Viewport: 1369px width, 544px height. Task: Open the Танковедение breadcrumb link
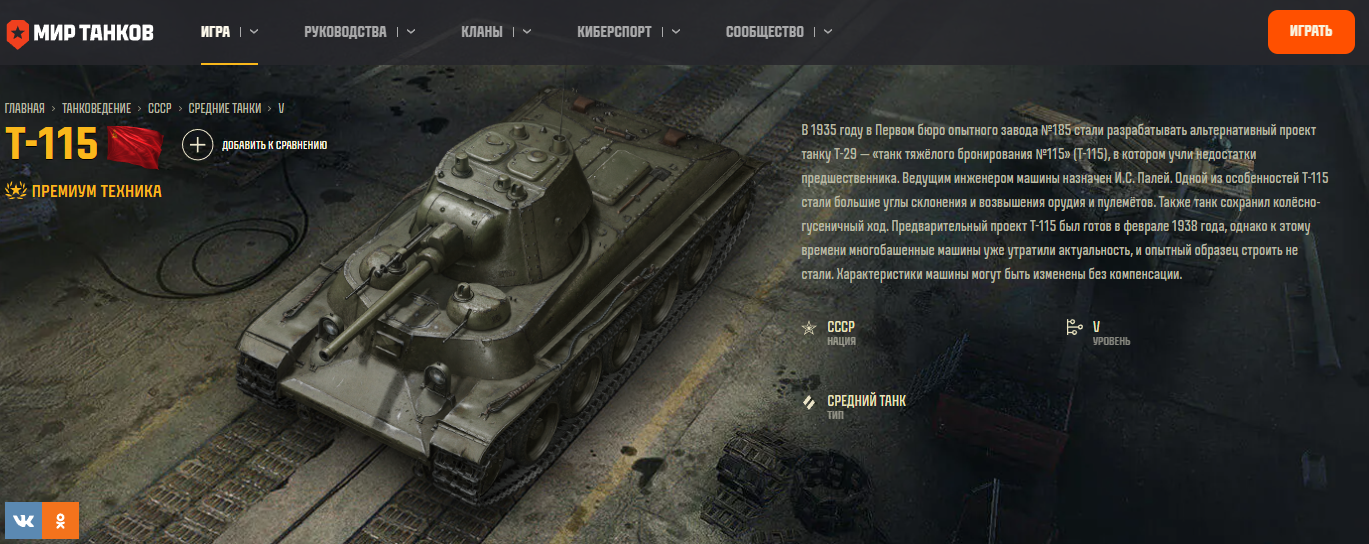(96, 108)
